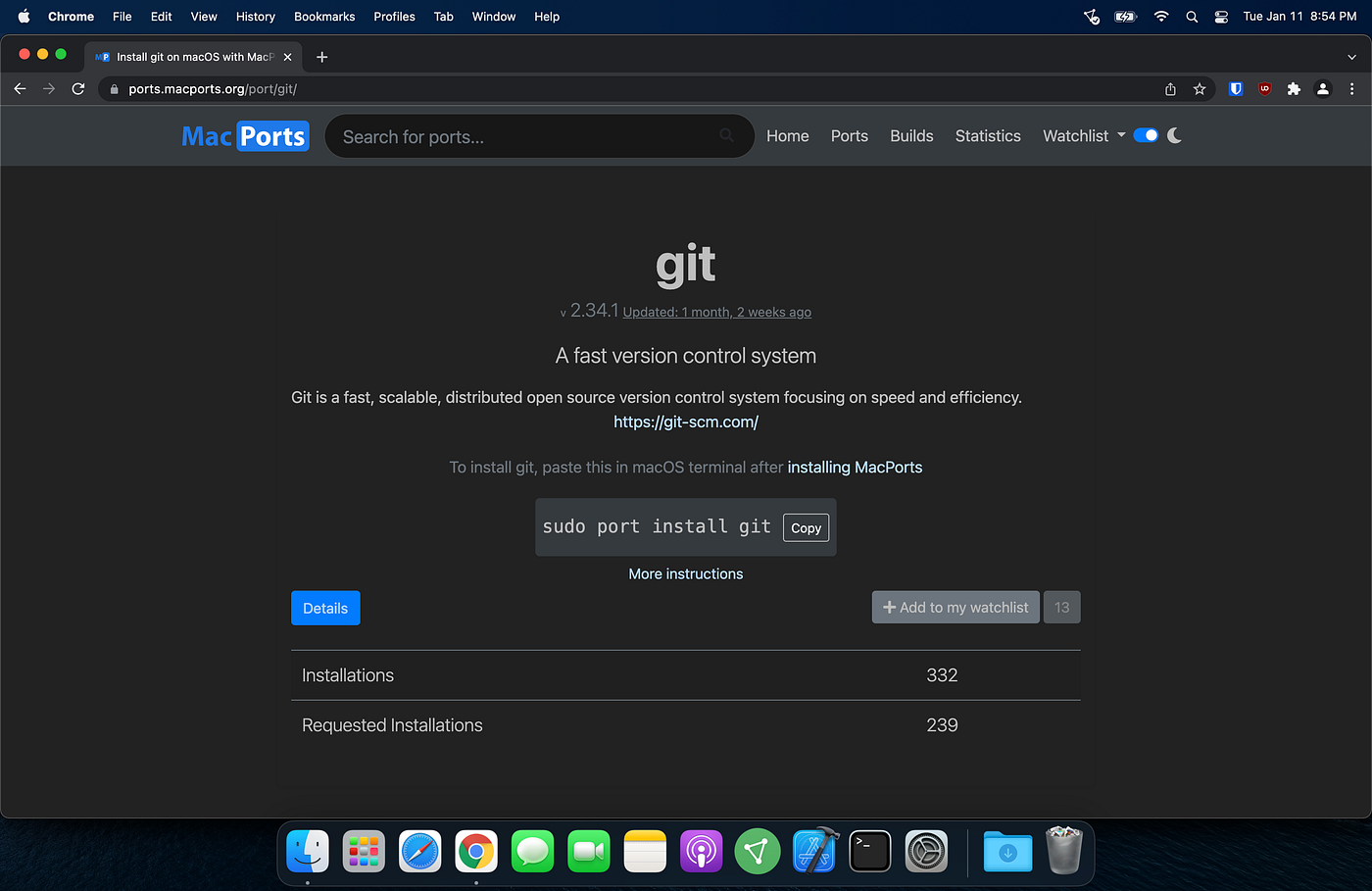Click the Details button
1372x891 pixels.
point(325,608)
